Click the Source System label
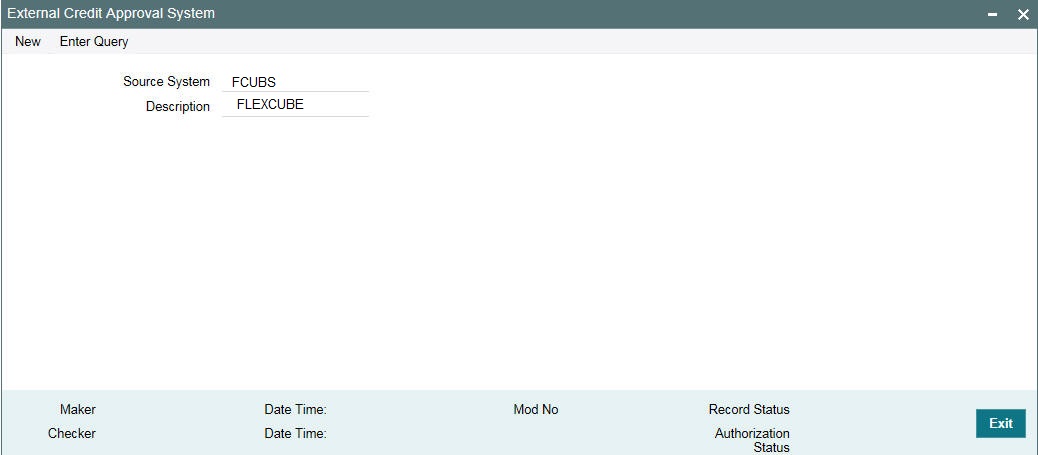This screenshot has width=1038, height=455. pyautogui.click(x=166, y=81)
